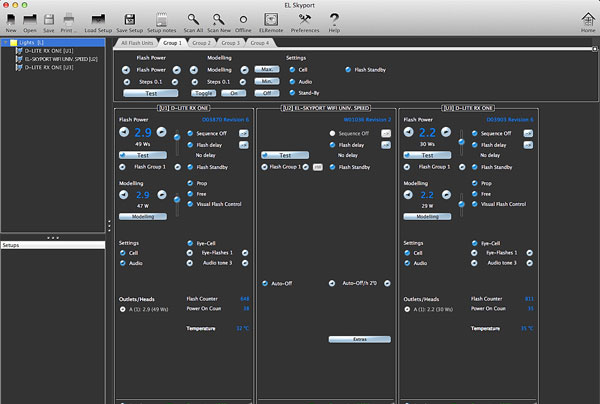Increase group Modelling with right arrow

click(x=244, y=70)
